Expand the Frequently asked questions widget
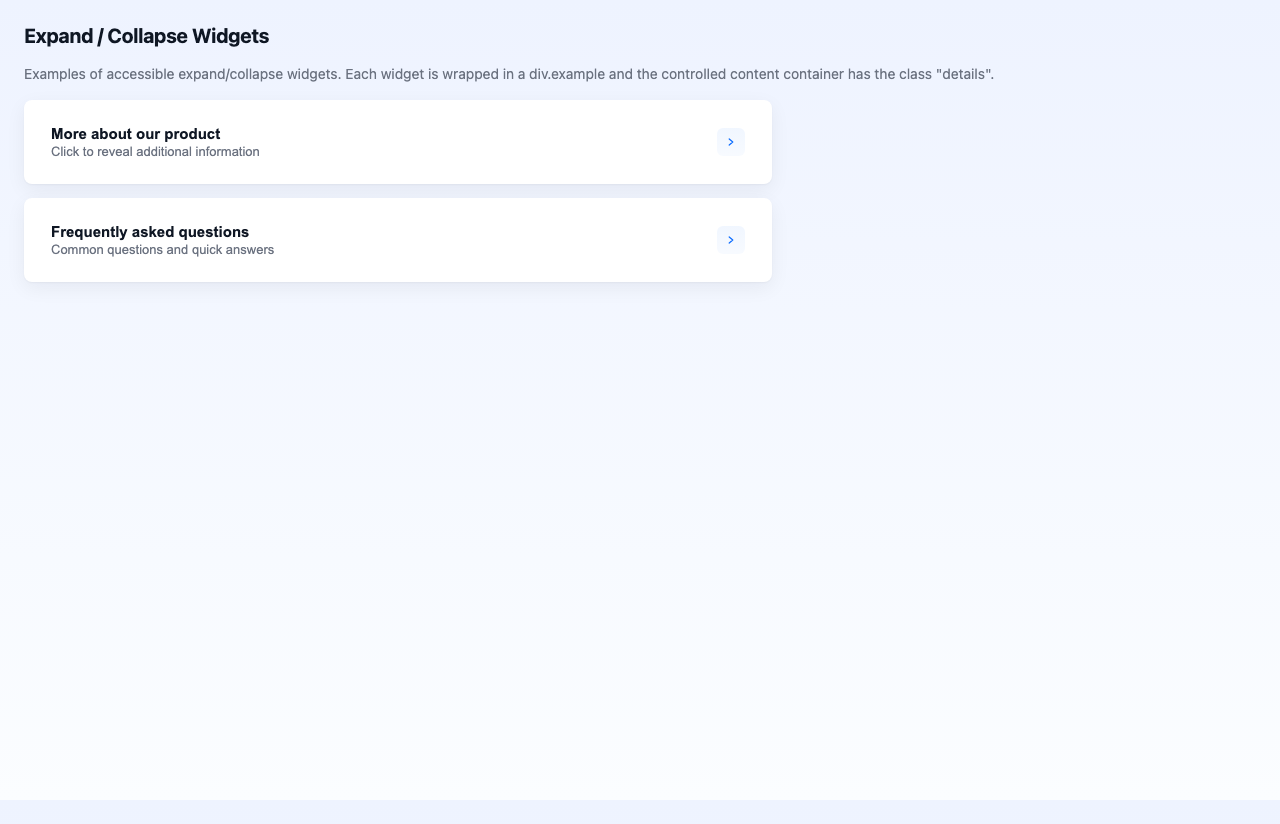The height and width of the screenshot is (824, 1280). [731, 239]
